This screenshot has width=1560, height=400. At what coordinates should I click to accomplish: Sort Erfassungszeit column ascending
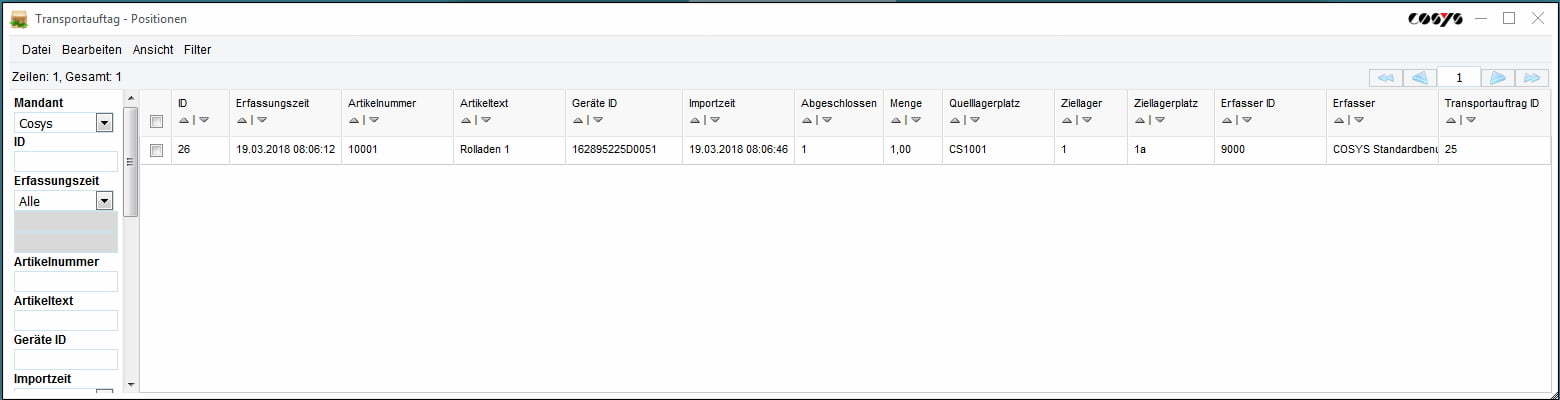[242, 120]
